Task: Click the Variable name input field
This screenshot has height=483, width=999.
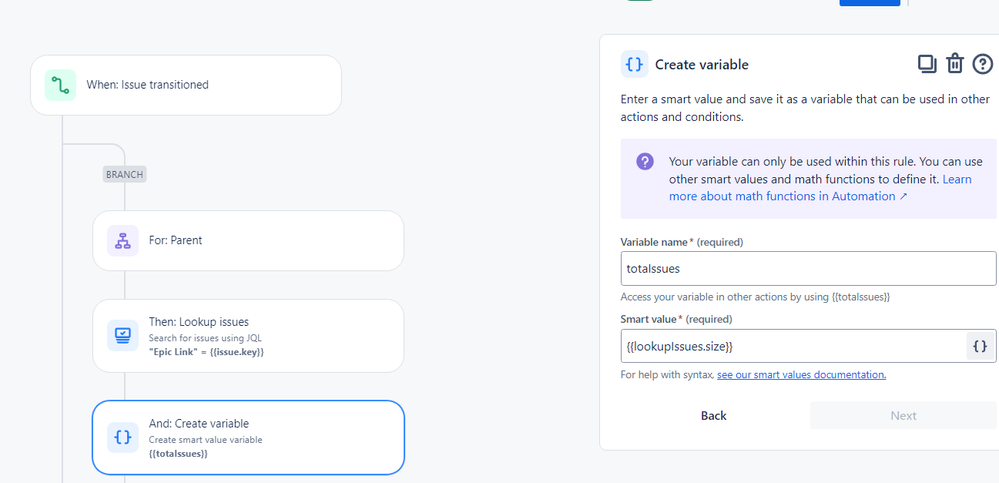Action: (x=809, y=268)
